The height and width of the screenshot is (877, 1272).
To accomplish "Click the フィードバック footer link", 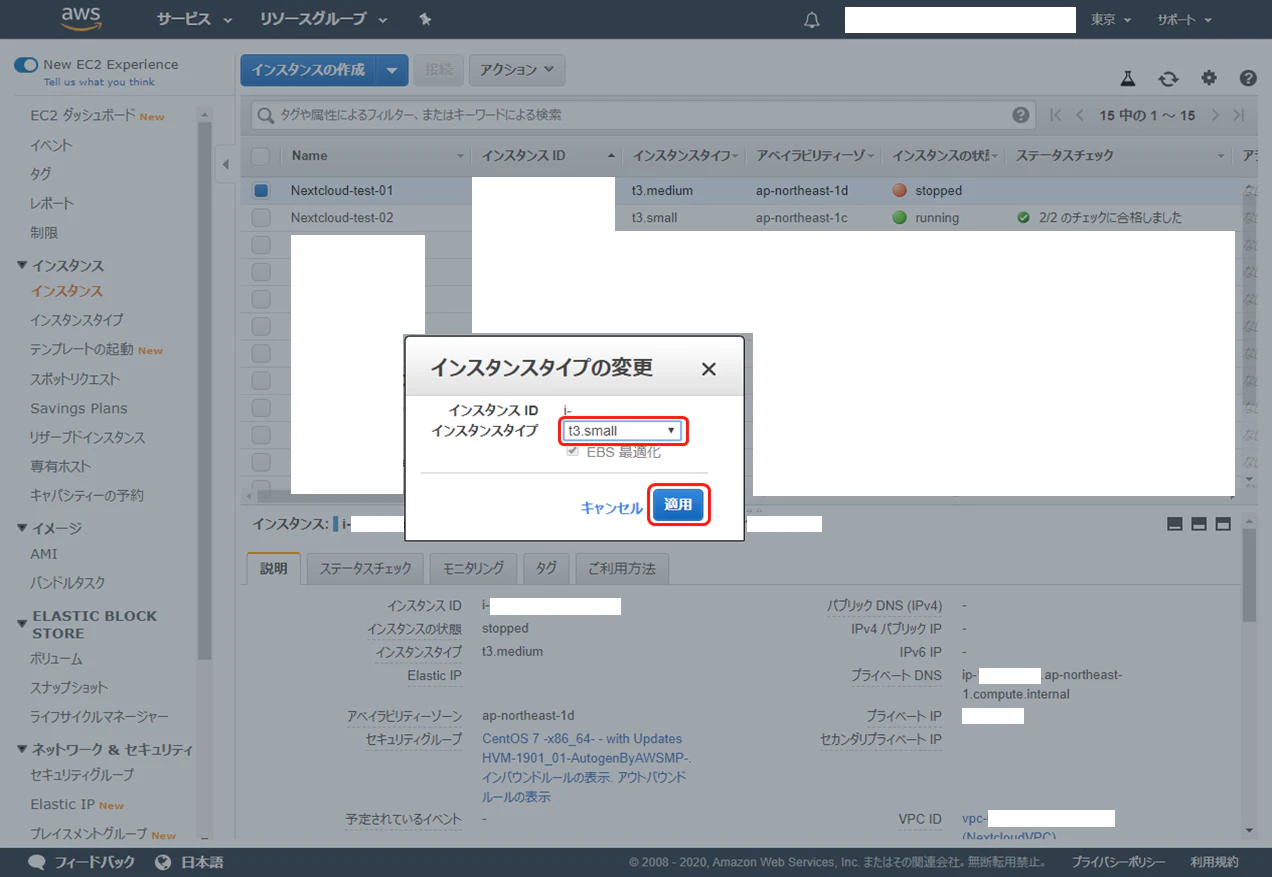I will click(x=94, y=862).
